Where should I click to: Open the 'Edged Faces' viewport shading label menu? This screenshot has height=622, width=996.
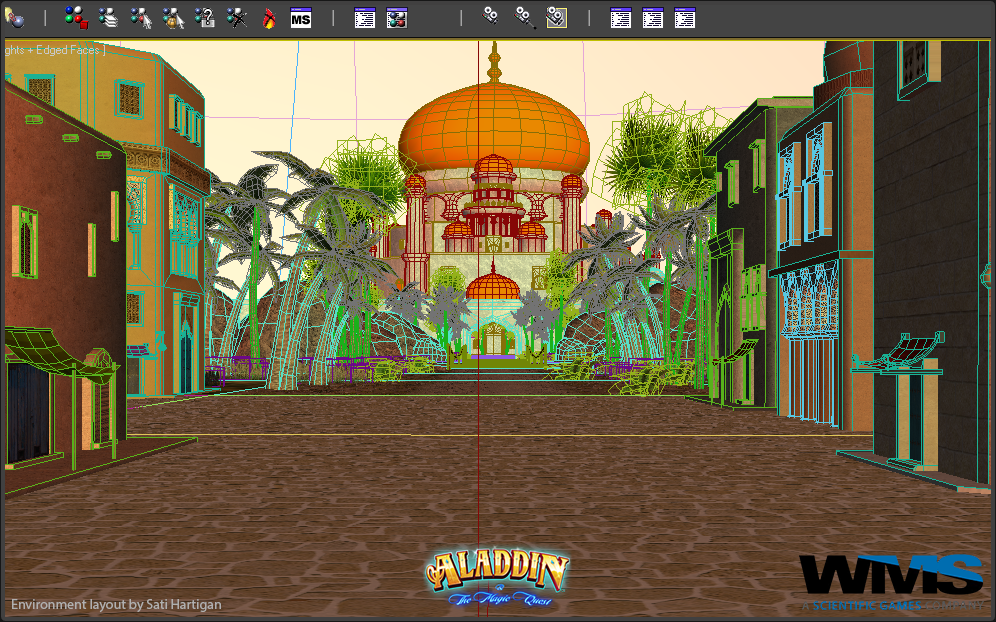point(67,50)
